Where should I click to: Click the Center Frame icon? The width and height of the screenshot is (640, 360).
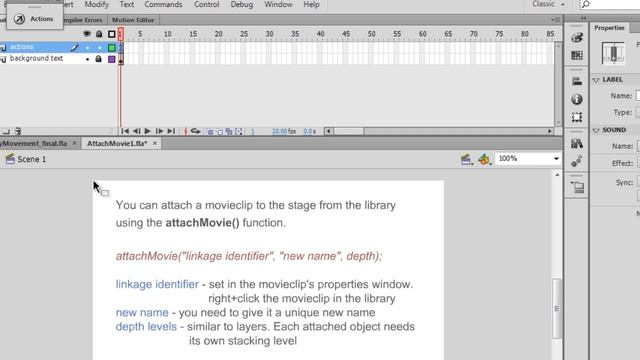(186, 131)
